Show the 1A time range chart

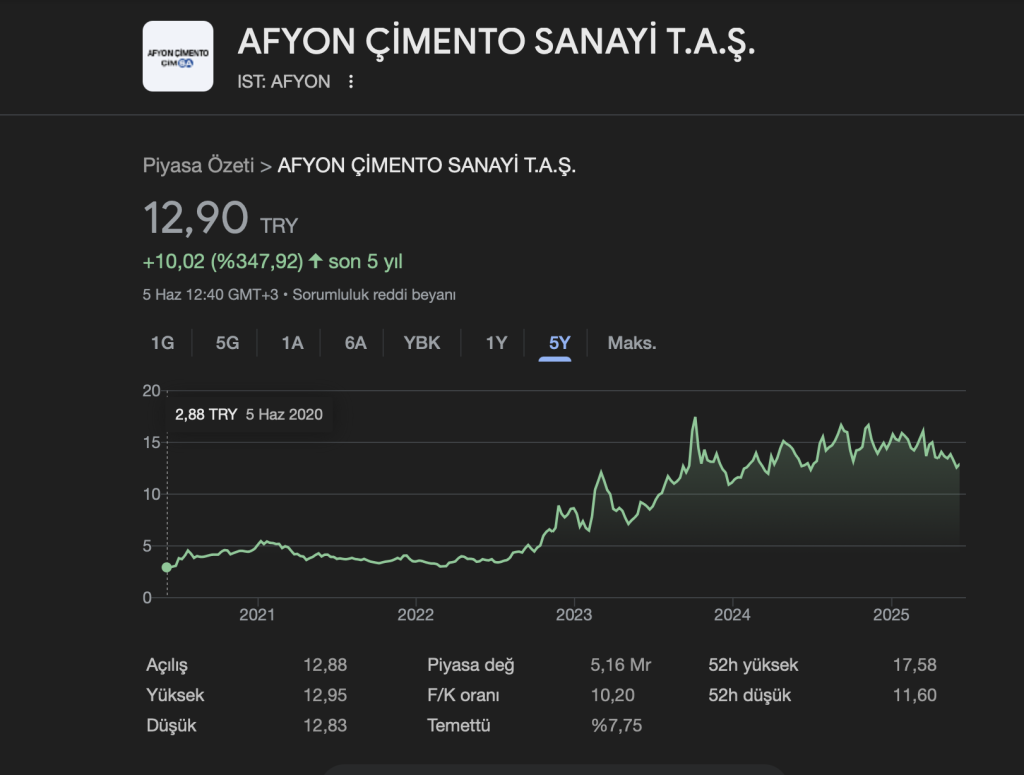pos(292,343)
